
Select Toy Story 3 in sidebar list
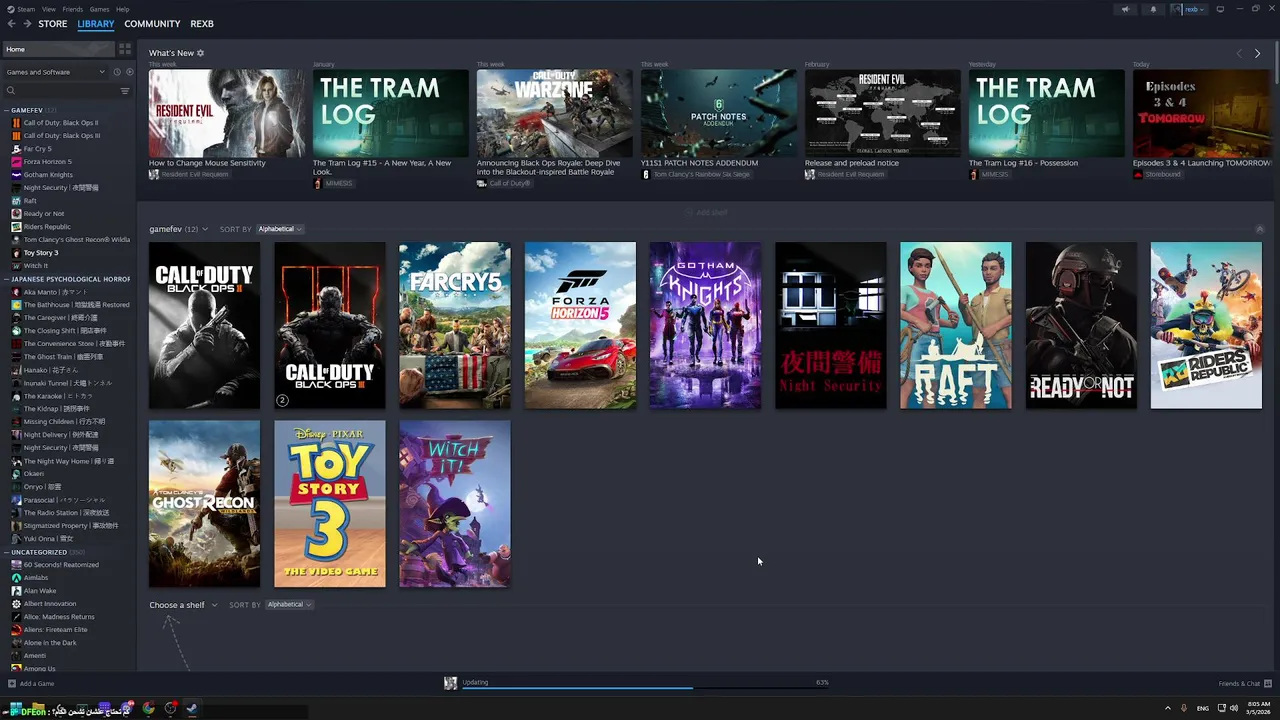[41, 253]
